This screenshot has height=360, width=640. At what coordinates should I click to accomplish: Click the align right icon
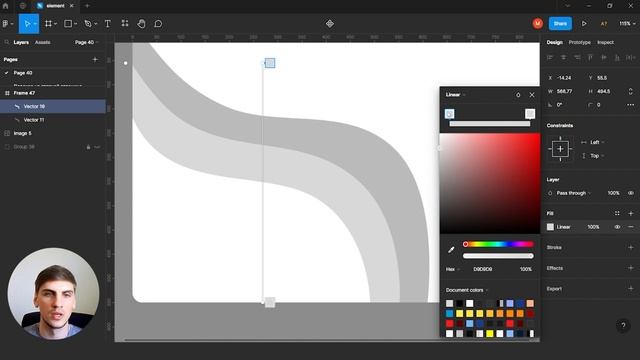577,58
